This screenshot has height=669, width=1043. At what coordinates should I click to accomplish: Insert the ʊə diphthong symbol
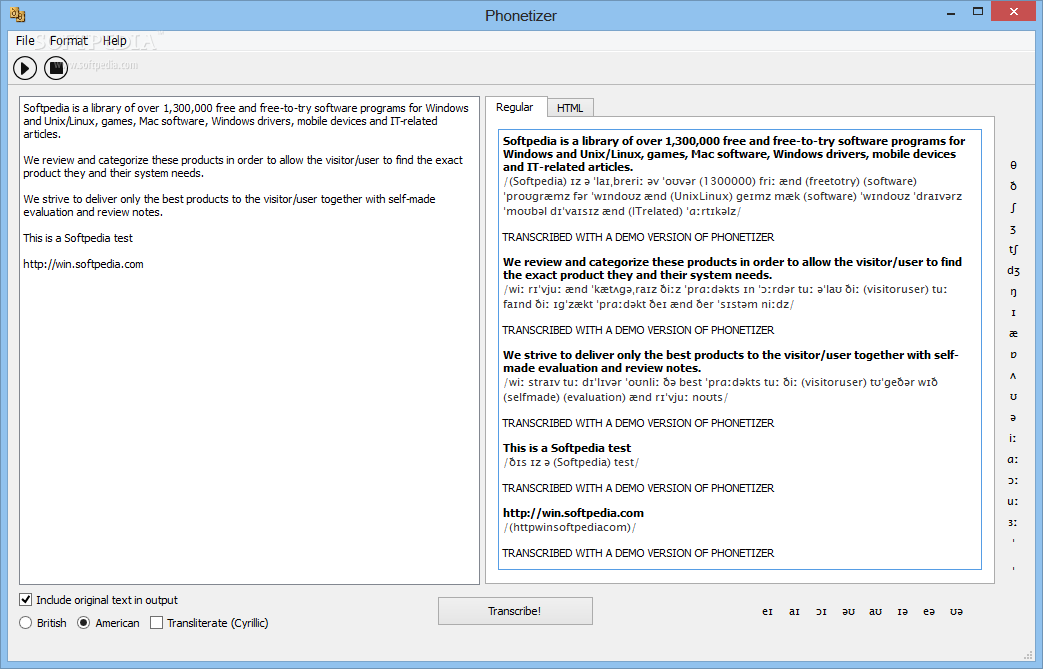957,612
